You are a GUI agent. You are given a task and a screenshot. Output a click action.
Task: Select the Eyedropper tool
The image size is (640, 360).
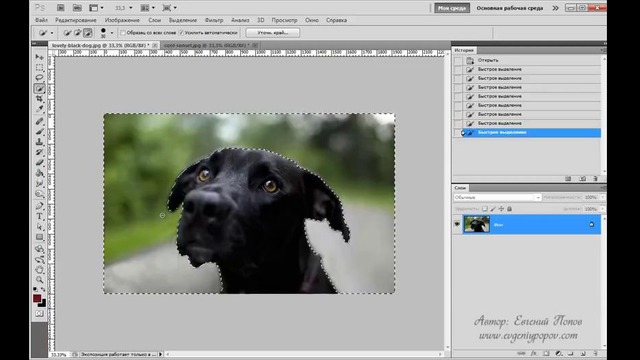39,109
